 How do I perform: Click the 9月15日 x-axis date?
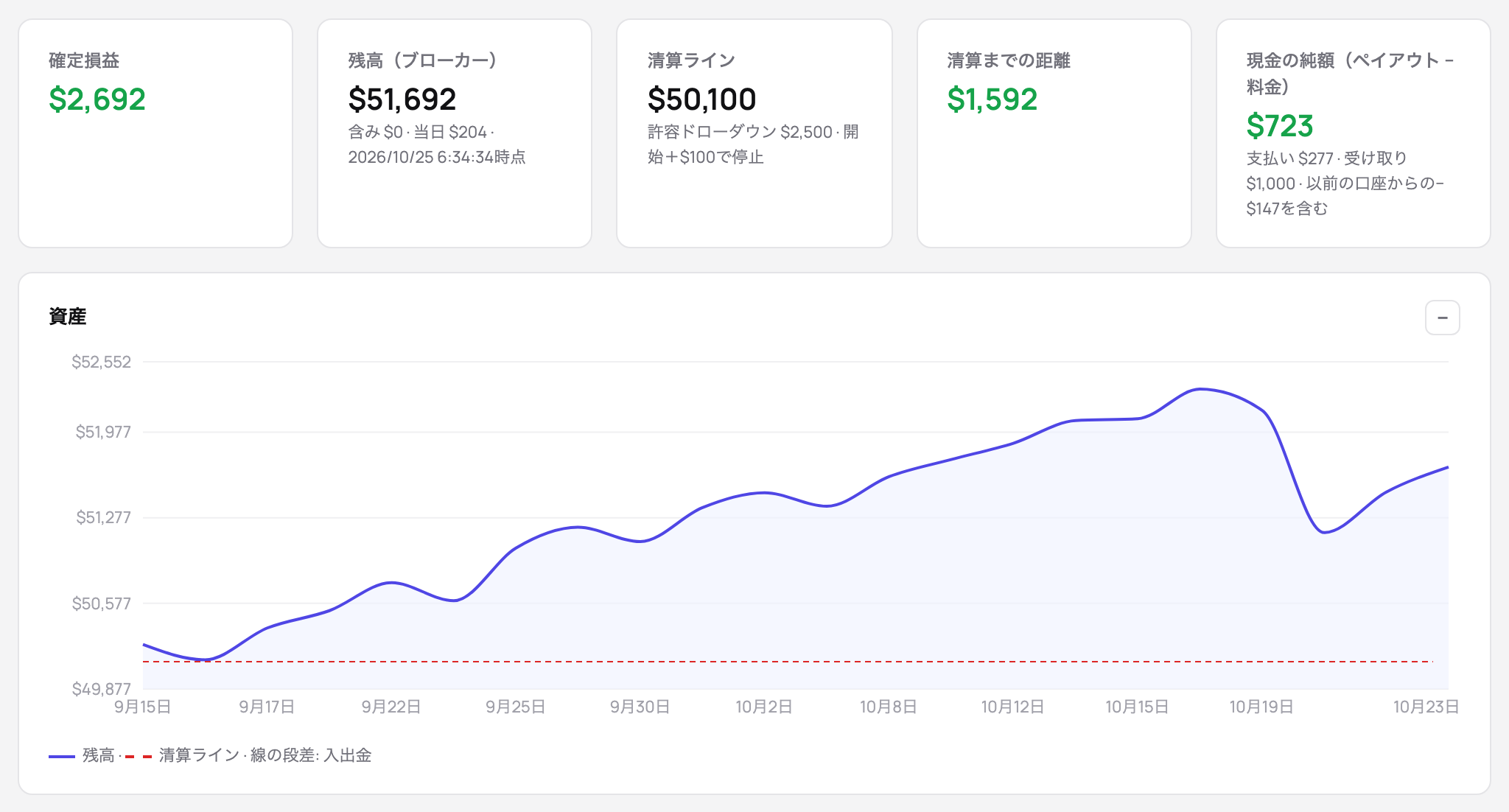[x=143, y=707]
